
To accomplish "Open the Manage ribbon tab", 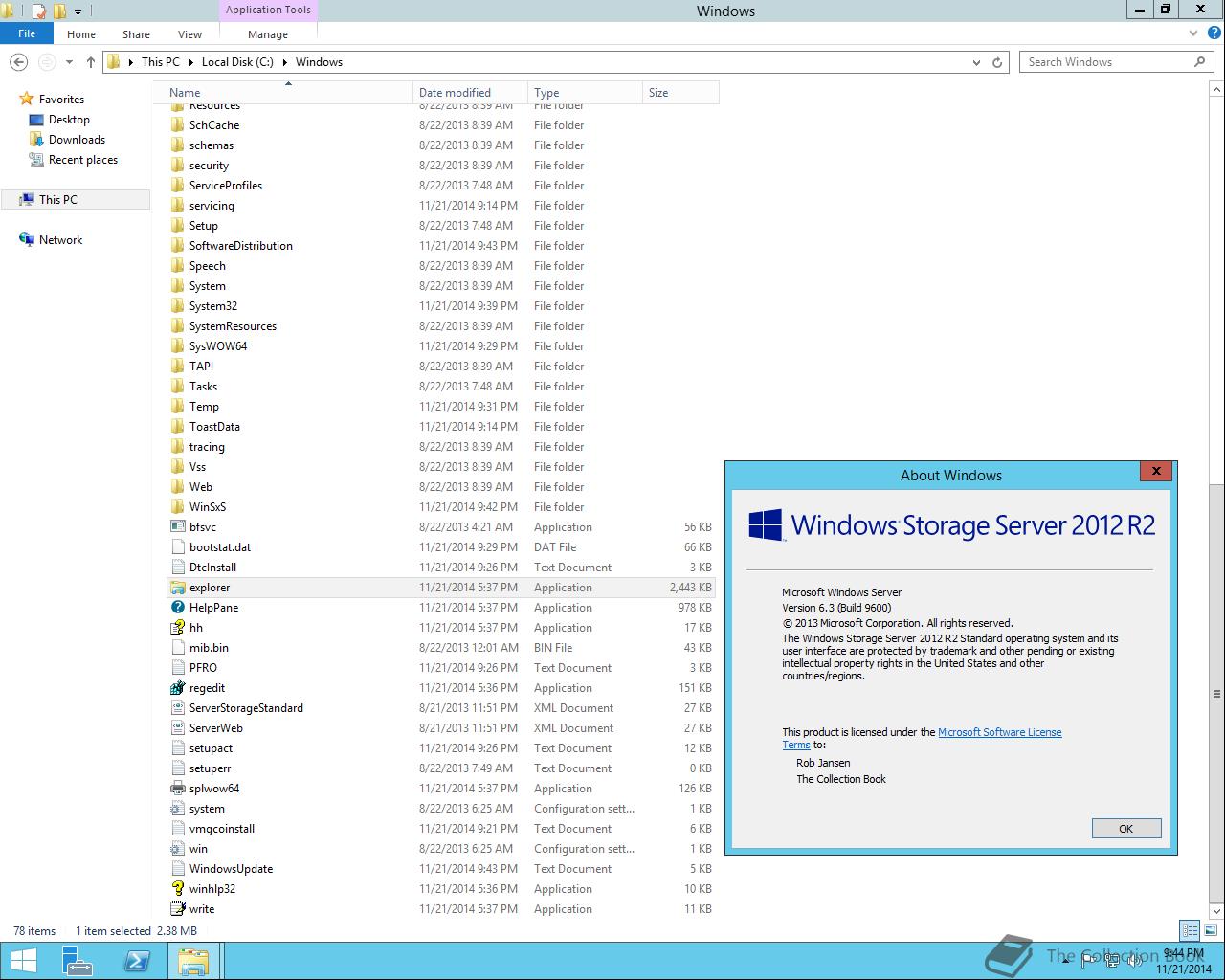I will tap(268, 34).
